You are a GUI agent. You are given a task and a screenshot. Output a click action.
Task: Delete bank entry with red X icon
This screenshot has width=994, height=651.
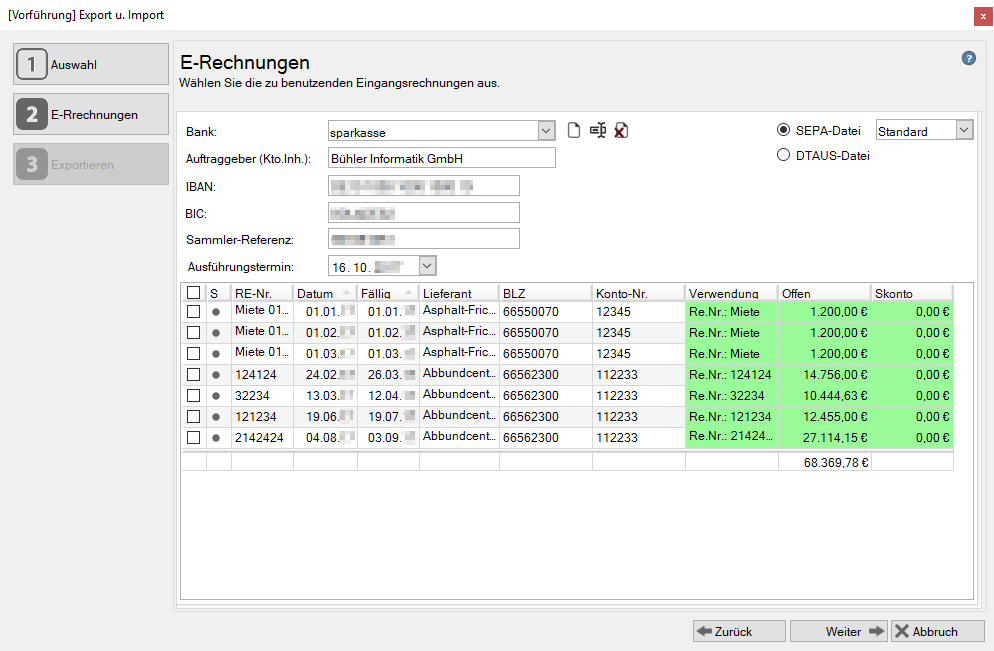621,131
